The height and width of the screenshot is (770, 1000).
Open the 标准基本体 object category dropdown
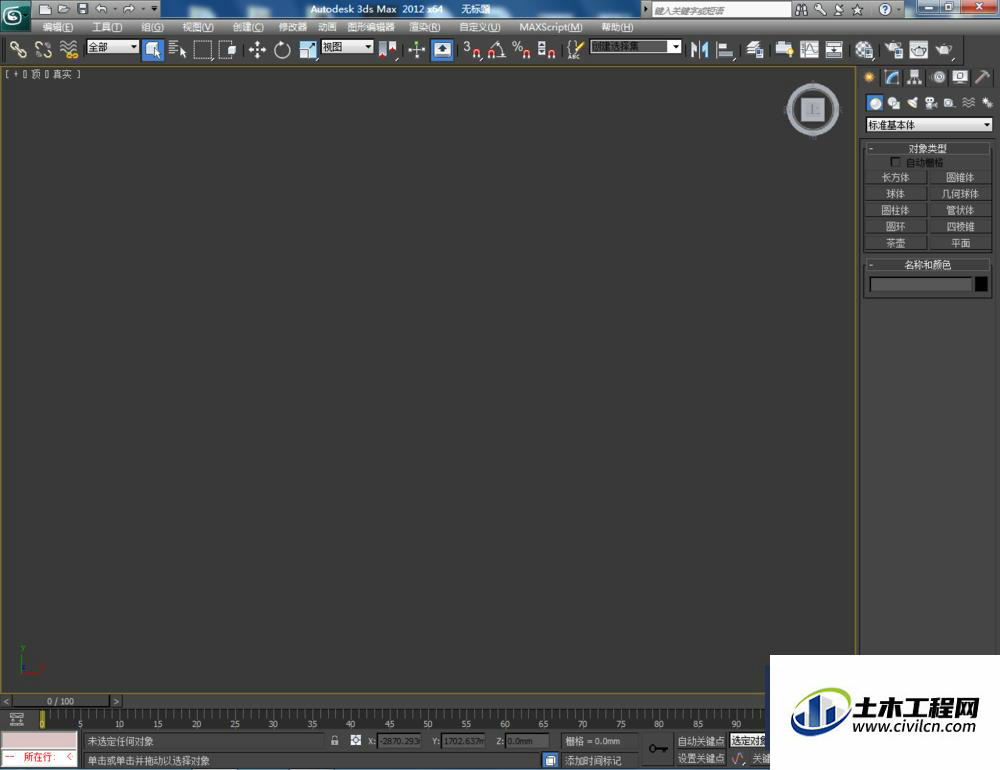coord(929,125)
